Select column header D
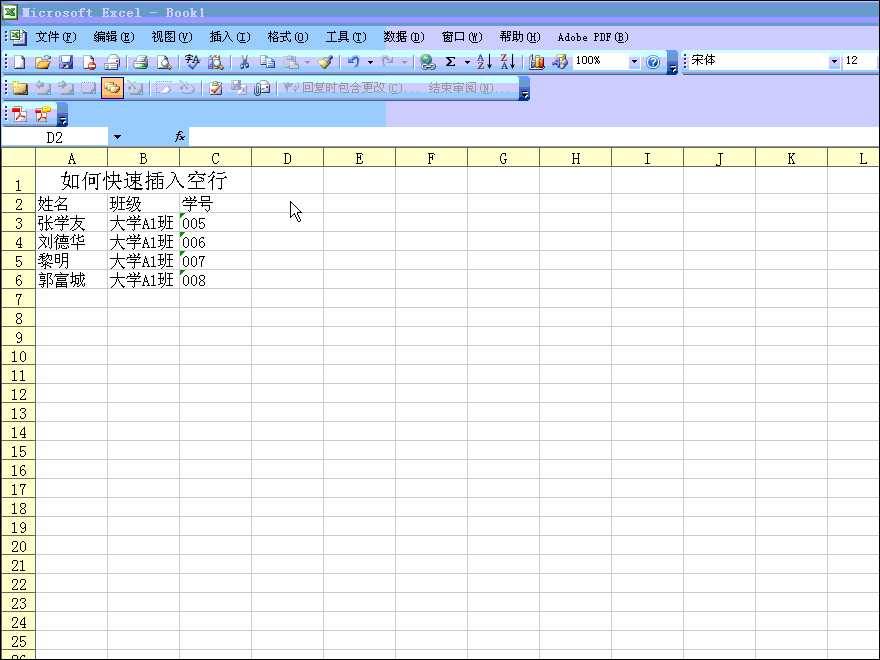880x660 pixels. pos(287,158)
